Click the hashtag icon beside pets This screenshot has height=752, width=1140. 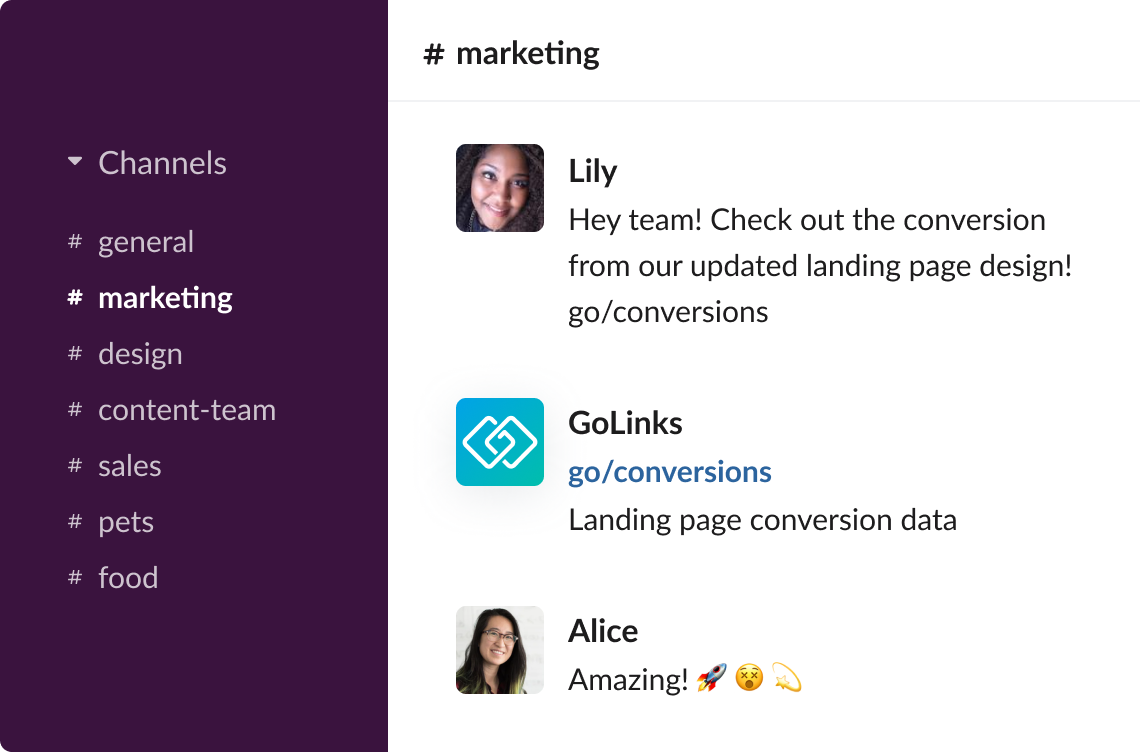(x=74, y=521)
